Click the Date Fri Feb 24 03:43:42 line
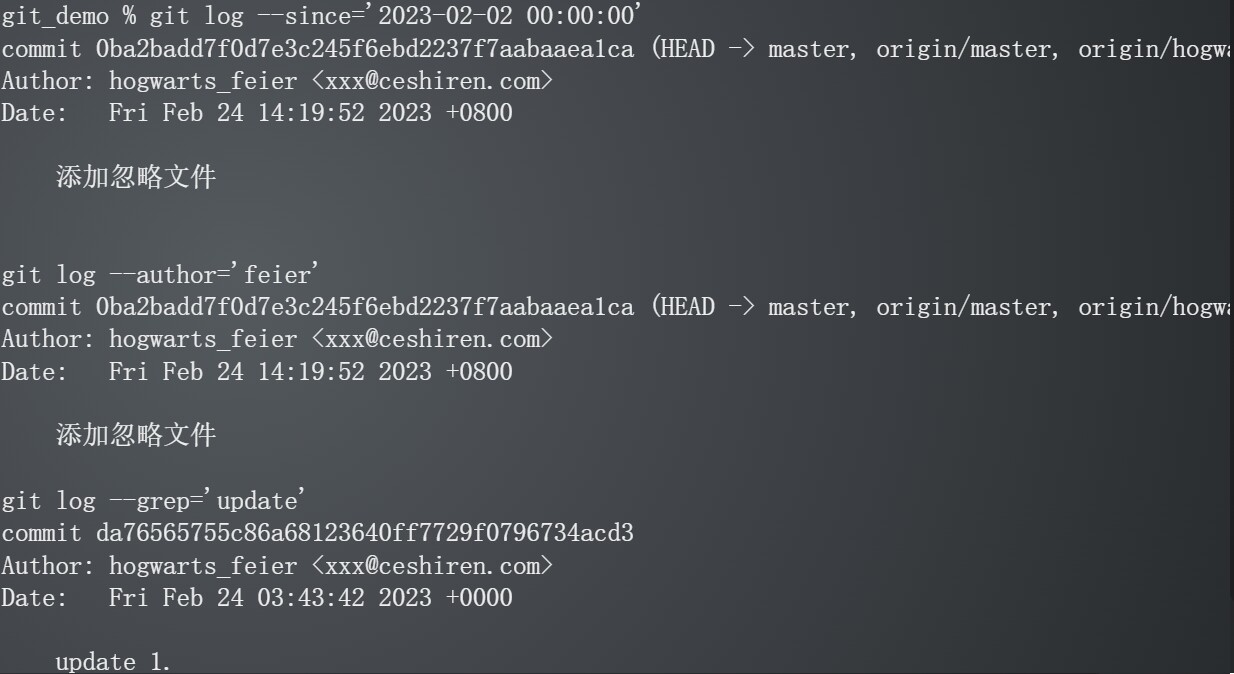This screenshot has height=674, width=1234. [x=256, y=598]
